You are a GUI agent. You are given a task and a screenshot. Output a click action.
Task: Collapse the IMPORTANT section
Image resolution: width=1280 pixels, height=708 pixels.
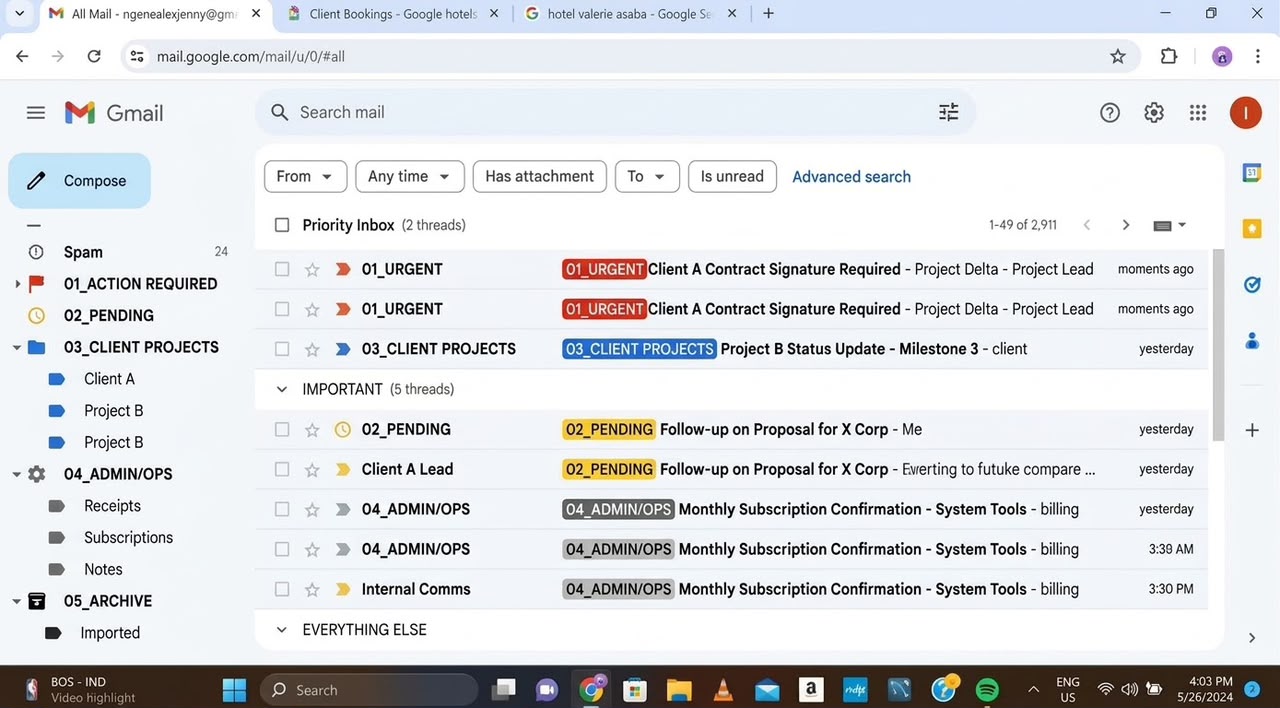pyautogui.click(x=282, y=389)
